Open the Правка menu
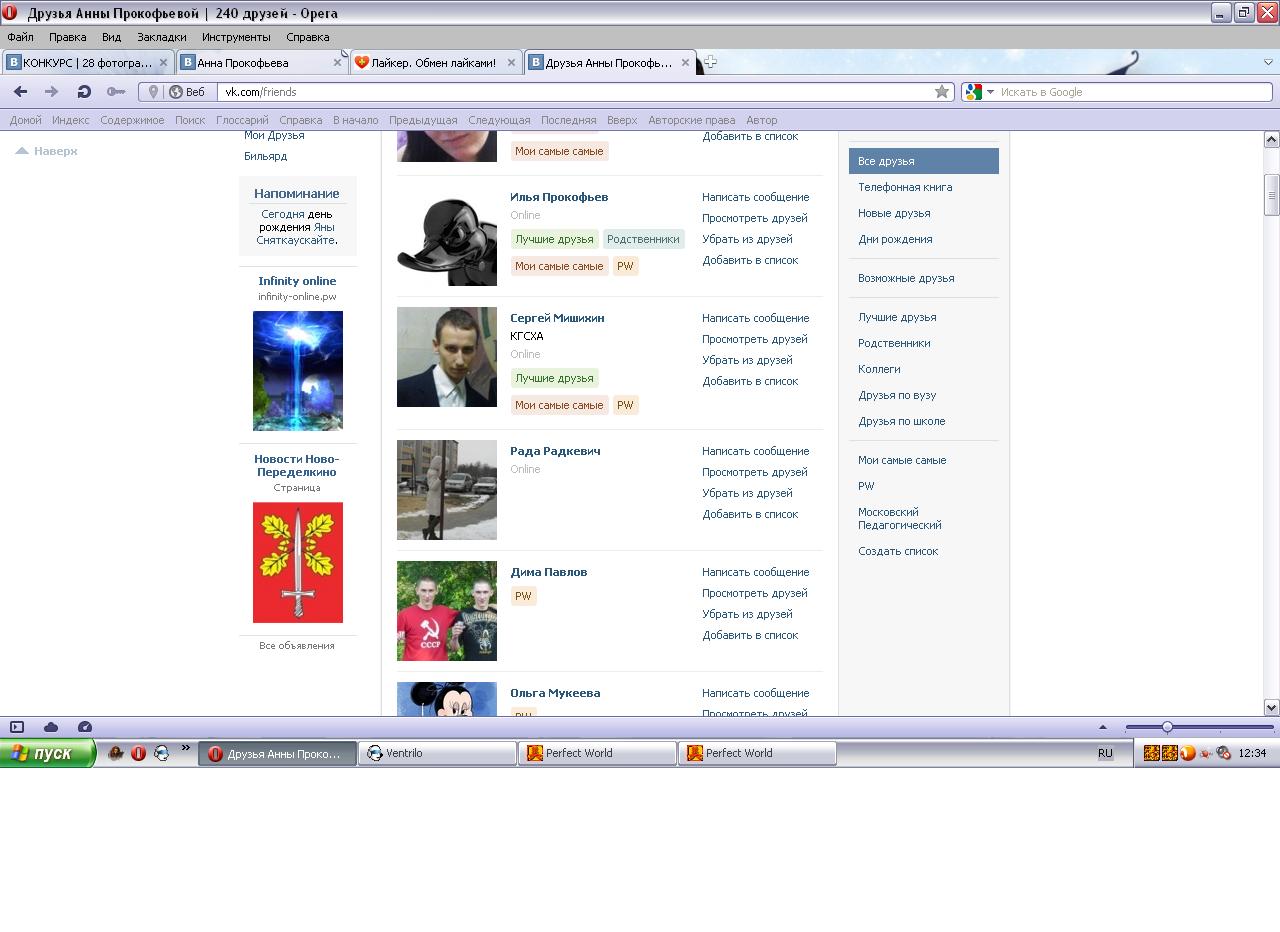This screenshot has height=932, width=1280. click(67, 37)
